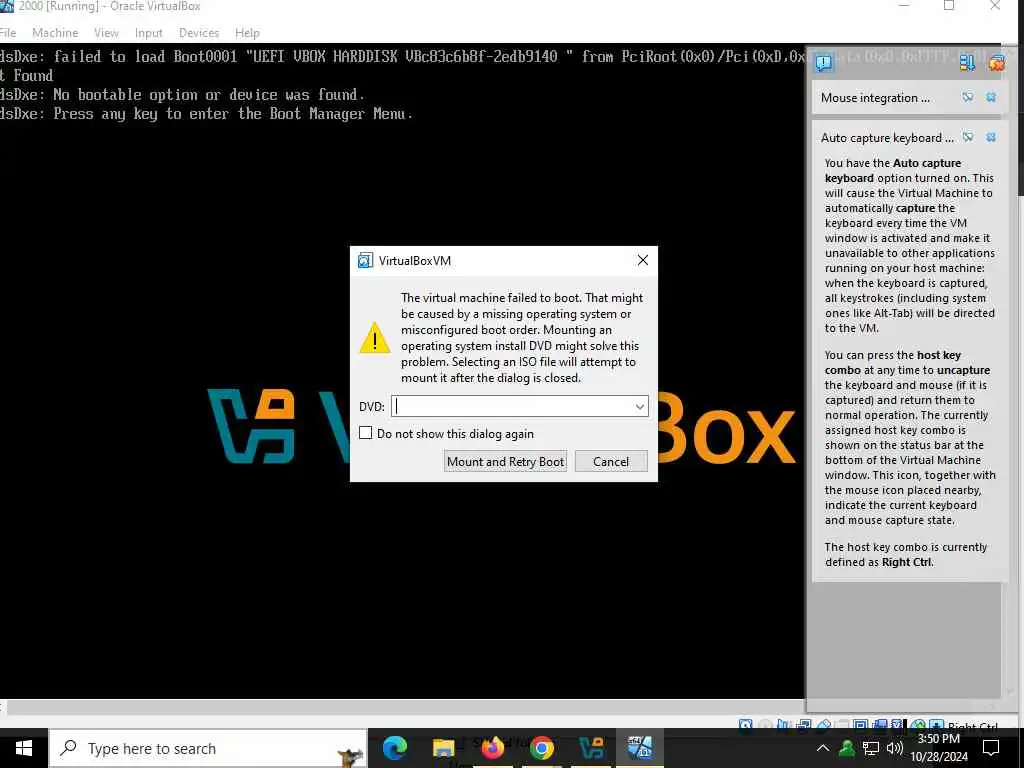Tick 'Do not show this dialog again'
This screenshot has width=1024, height=768.
point(366,433)
